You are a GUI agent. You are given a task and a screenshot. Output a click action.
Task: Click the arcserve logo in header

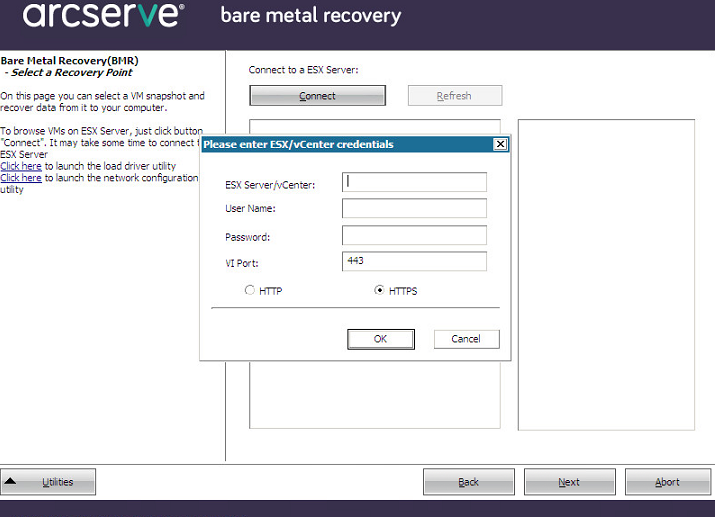[x=104, y=15]
